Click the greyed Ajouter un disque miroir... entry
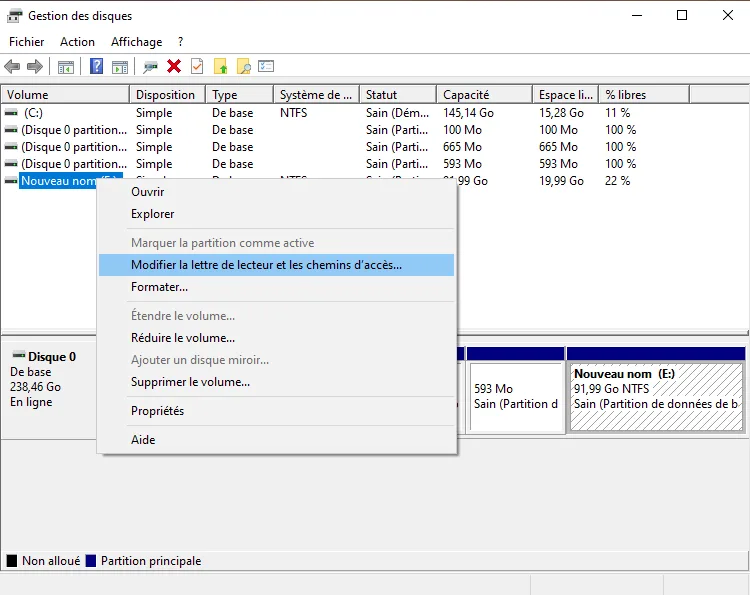The width and height of the screenshot is (750, 595). click(276, 360)
